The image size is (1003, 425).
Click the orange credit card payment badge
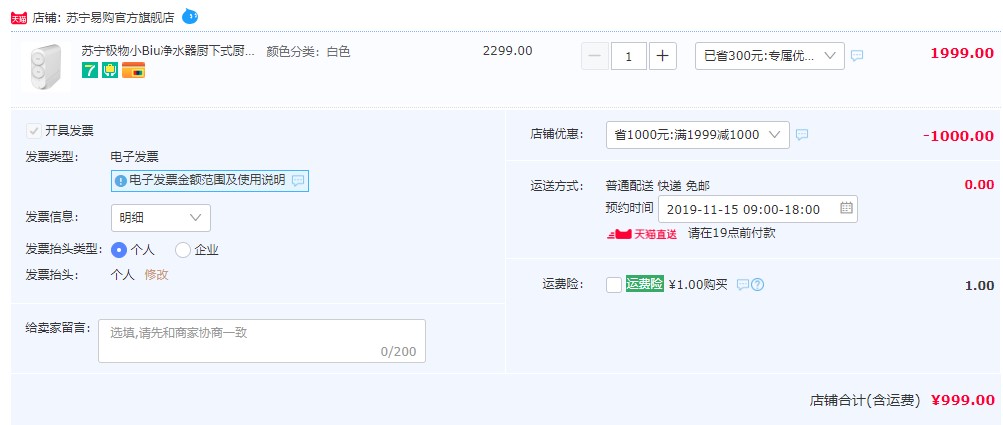[133, 70]
